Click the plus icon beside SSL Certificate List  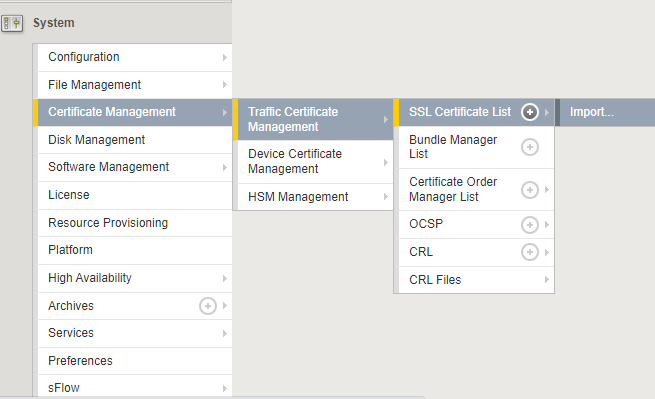[530, 112]
